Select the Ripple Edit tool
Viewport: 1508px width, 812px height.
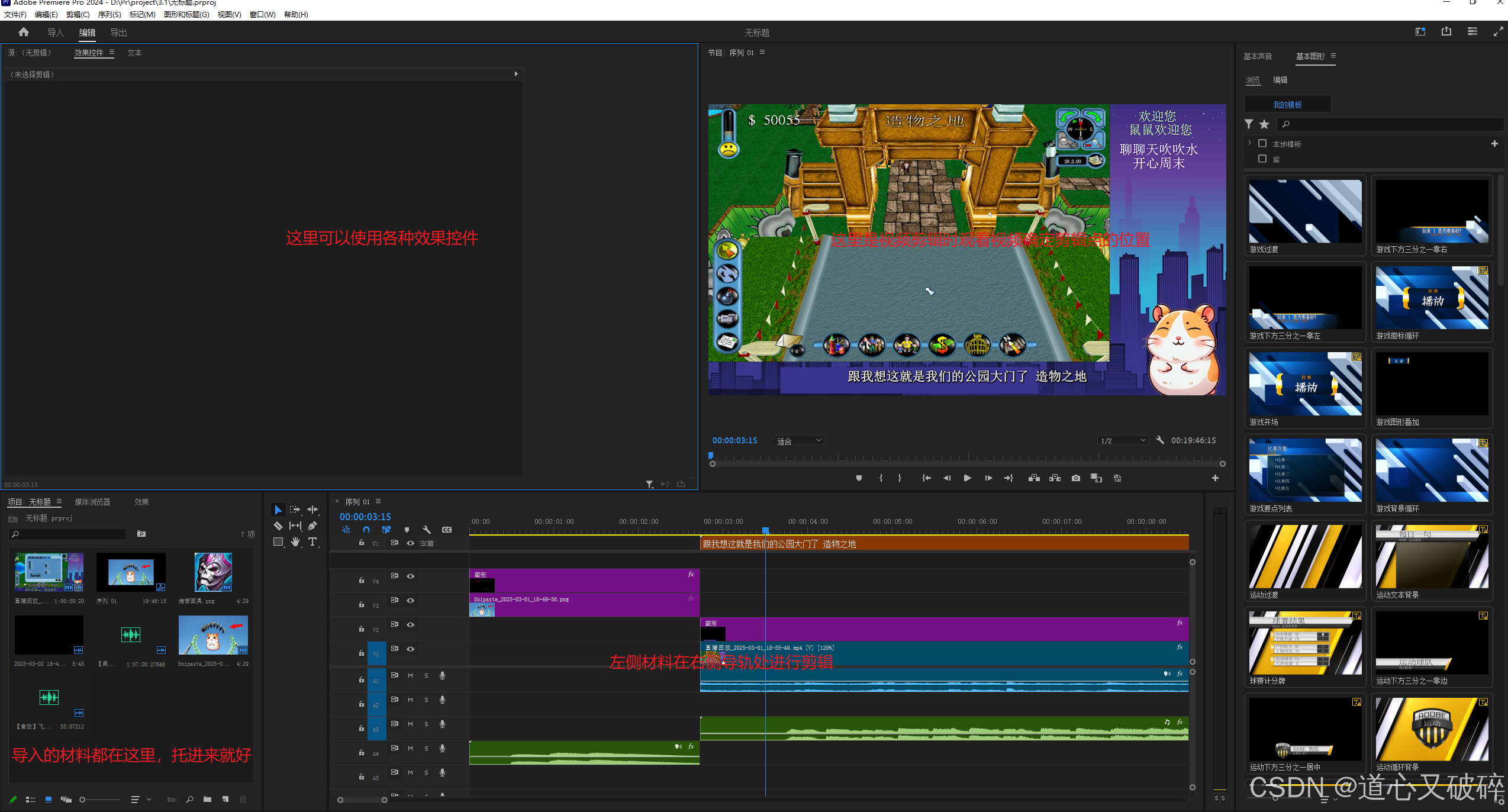(x=312, y=509)
